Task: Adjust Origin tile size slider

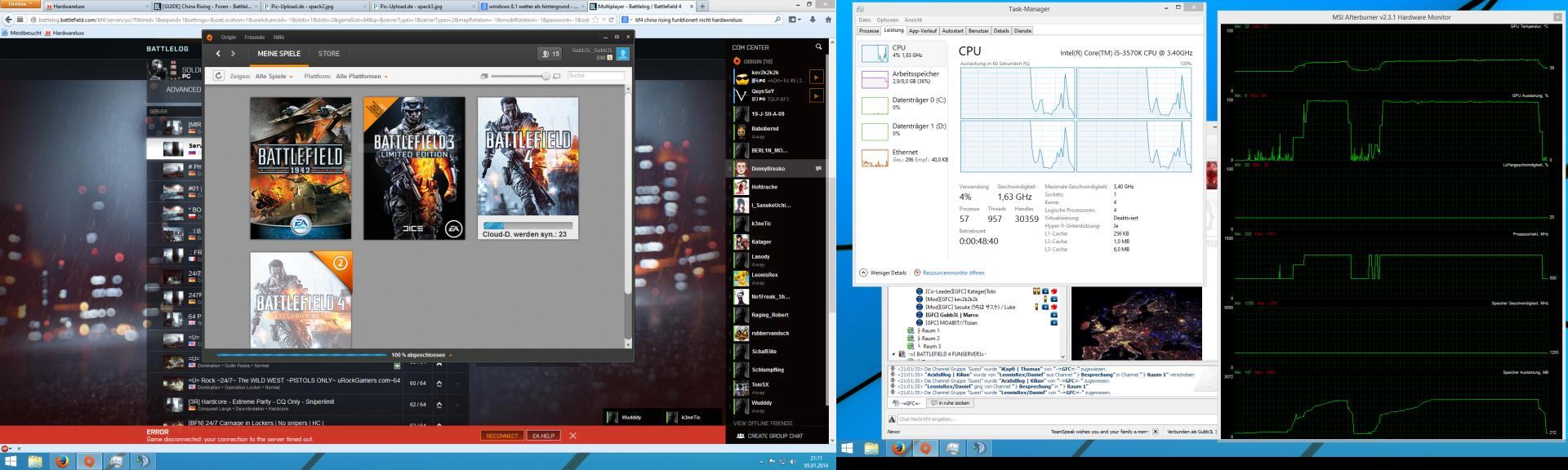Action: pyautogui.click(x=546, y=76)
